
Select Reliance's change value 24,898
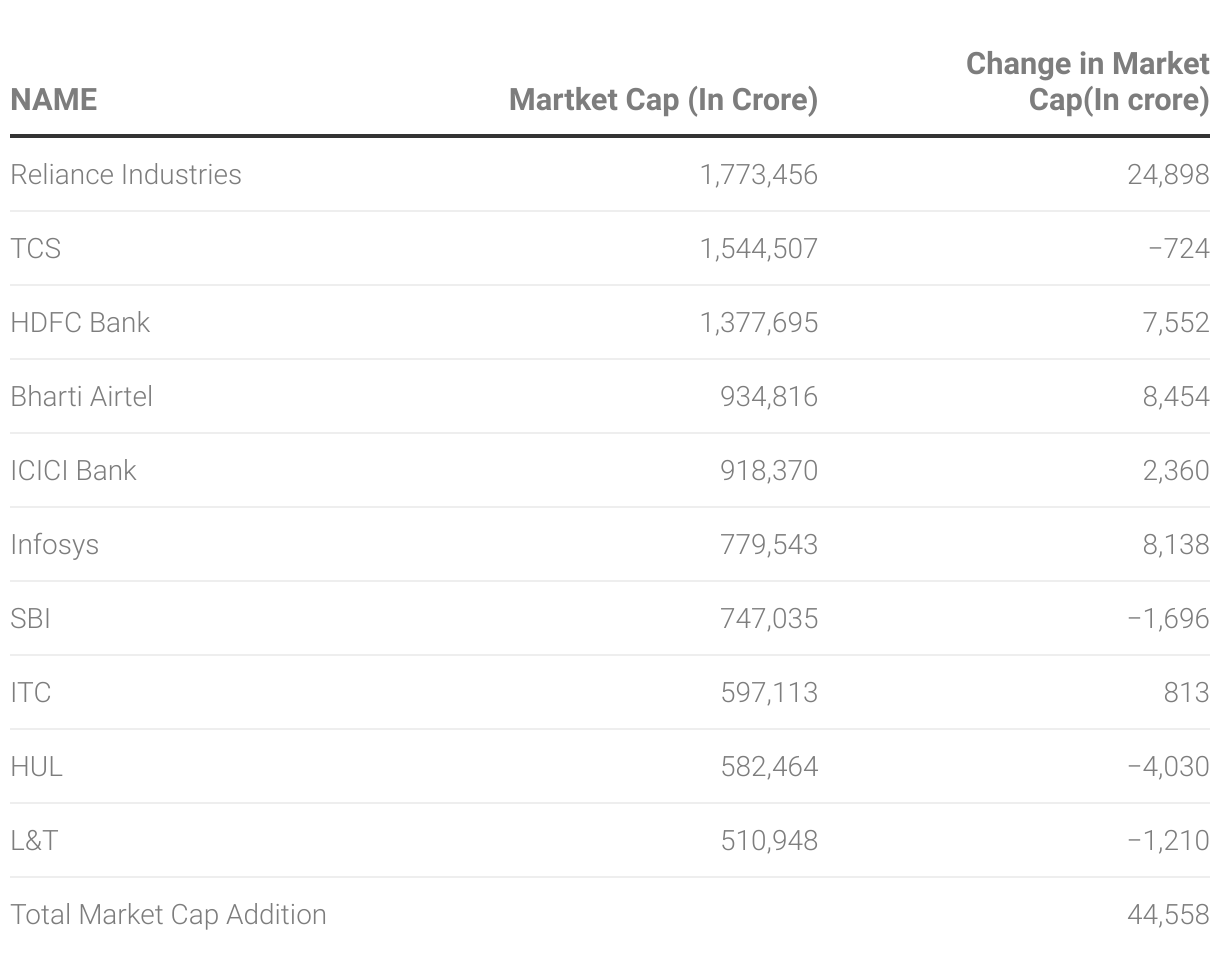click(x=1168, y=175)
